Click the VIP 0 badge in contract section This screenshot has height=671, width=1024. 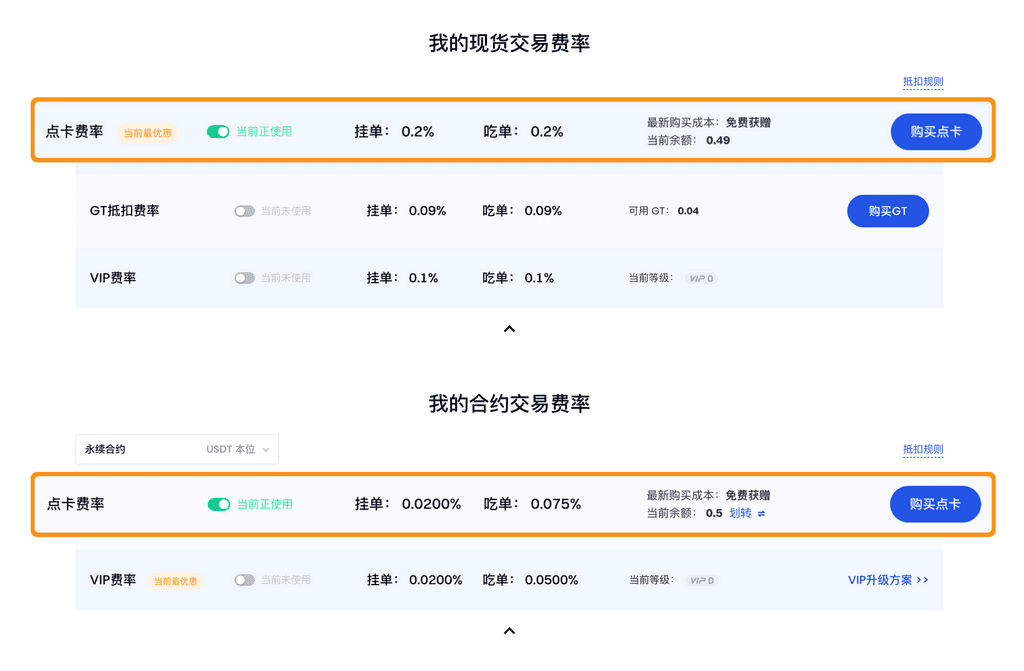(x=702, y=580)
